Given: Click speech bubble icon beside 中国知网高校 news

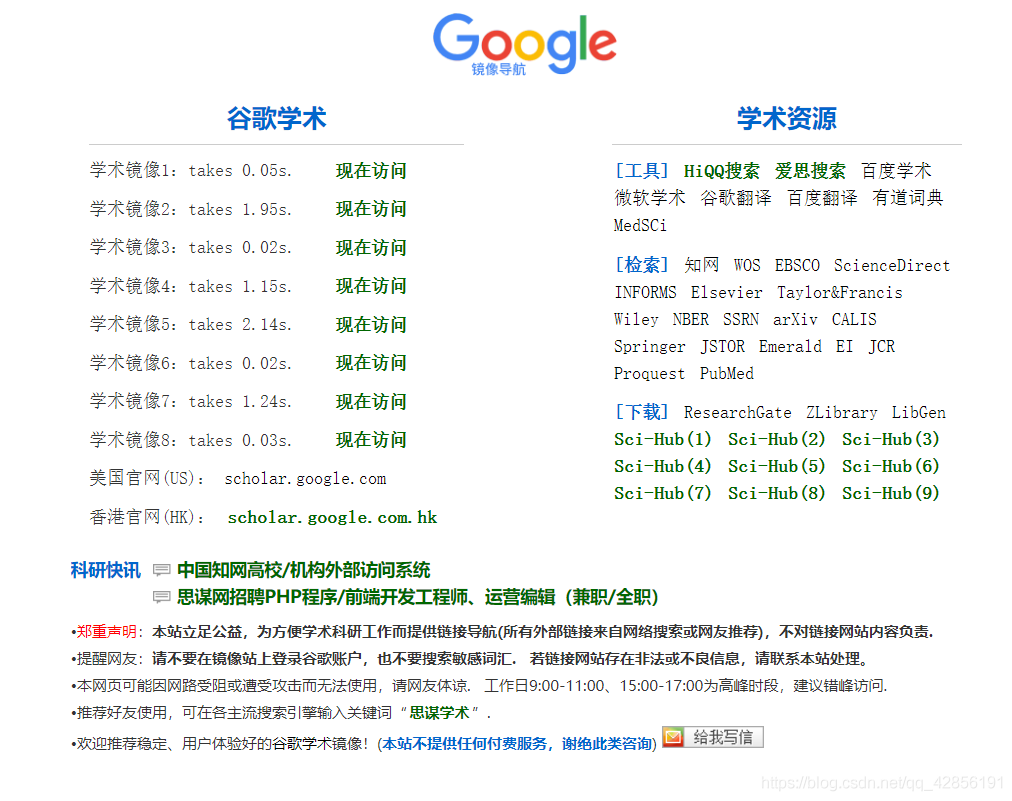Looking at the screenshot, I should pos(161,570).
